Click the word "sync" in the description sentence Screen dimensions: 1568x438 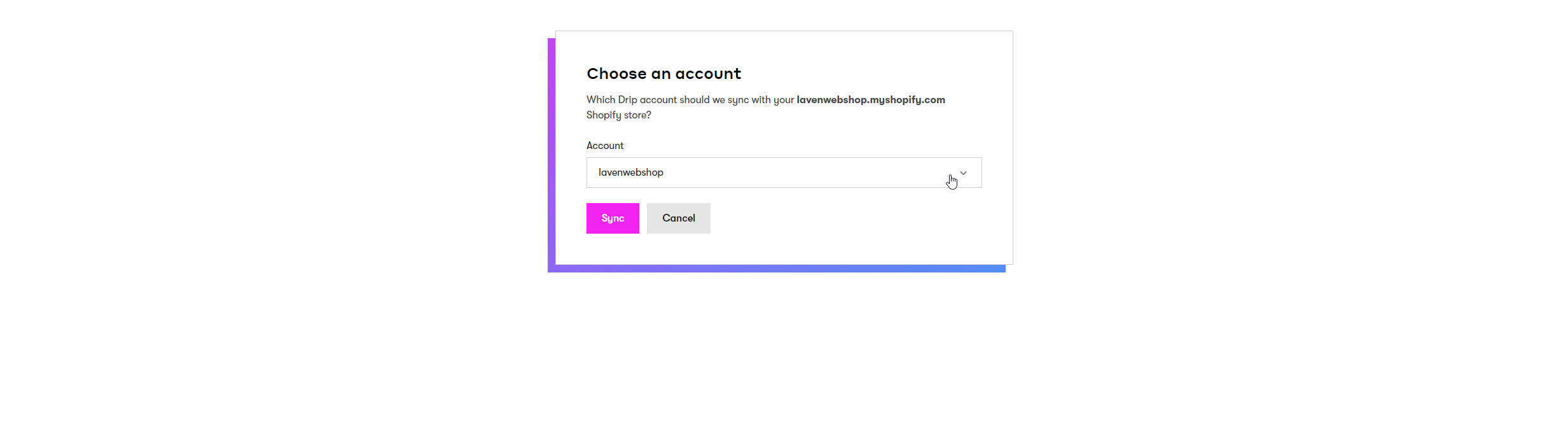coord(738,100)
